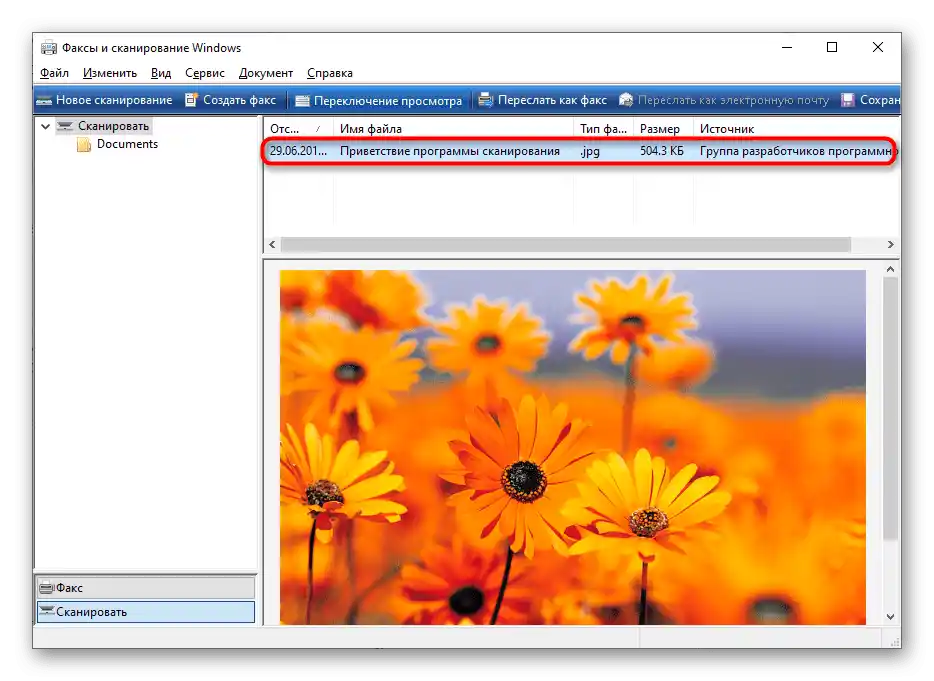This screenshot has width=934, height=681.
Task: Maximize the Факсы и сканирование window
Action: [x=832, y=48]
